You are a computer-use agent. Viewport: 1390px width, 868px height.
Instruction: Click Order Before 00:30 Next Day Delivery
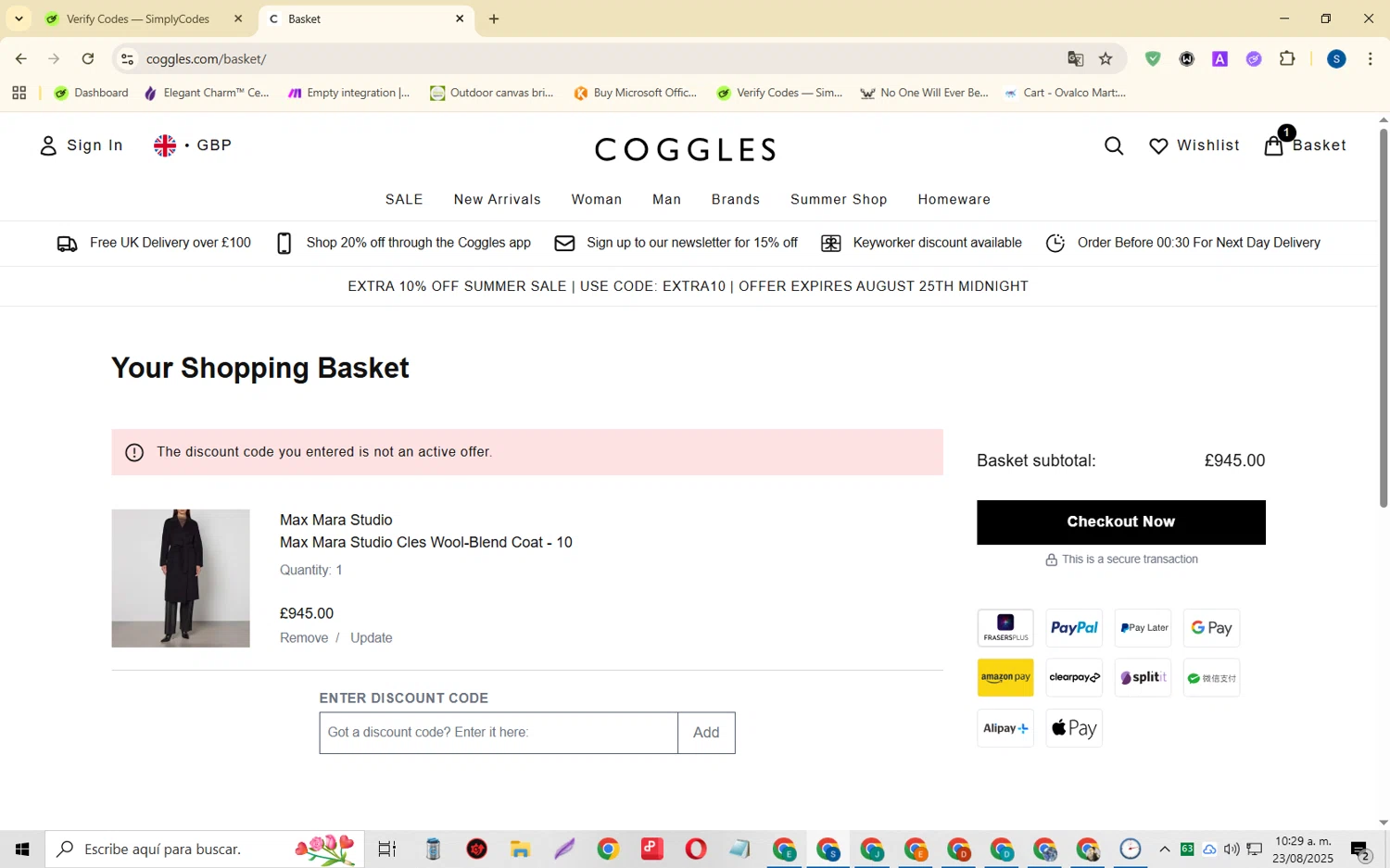click(1183, 243)
